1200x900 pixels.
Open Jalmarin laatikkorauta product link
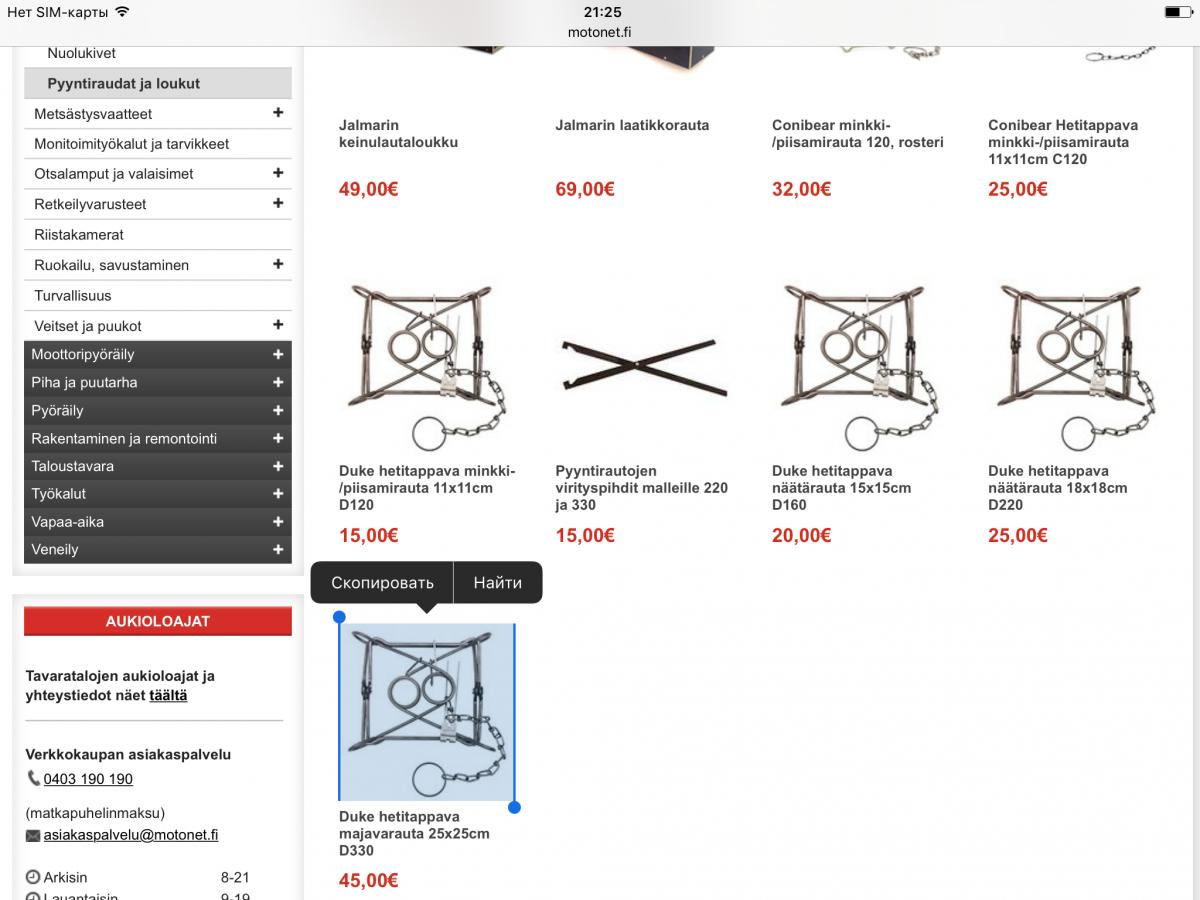click(x=632, y=125)
